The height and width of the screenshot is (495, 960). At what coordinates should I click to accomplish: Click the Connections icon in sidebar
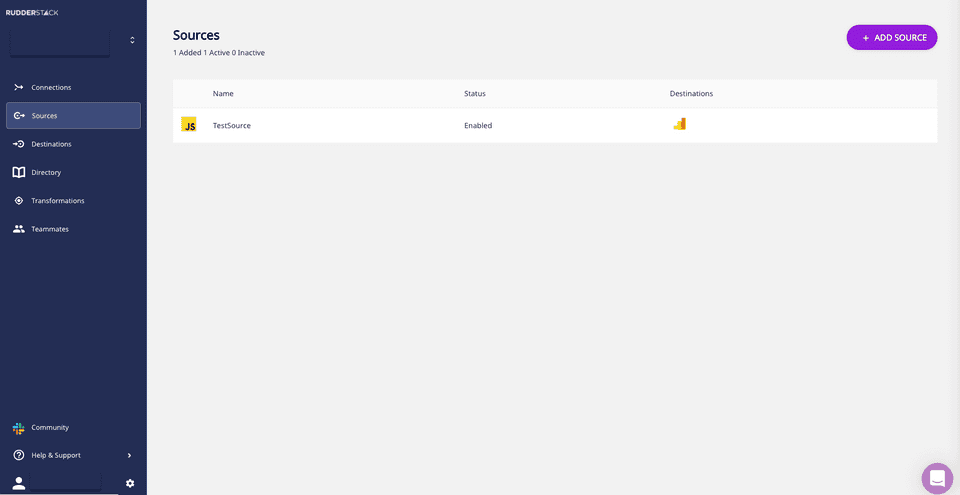tap(18, 87)
